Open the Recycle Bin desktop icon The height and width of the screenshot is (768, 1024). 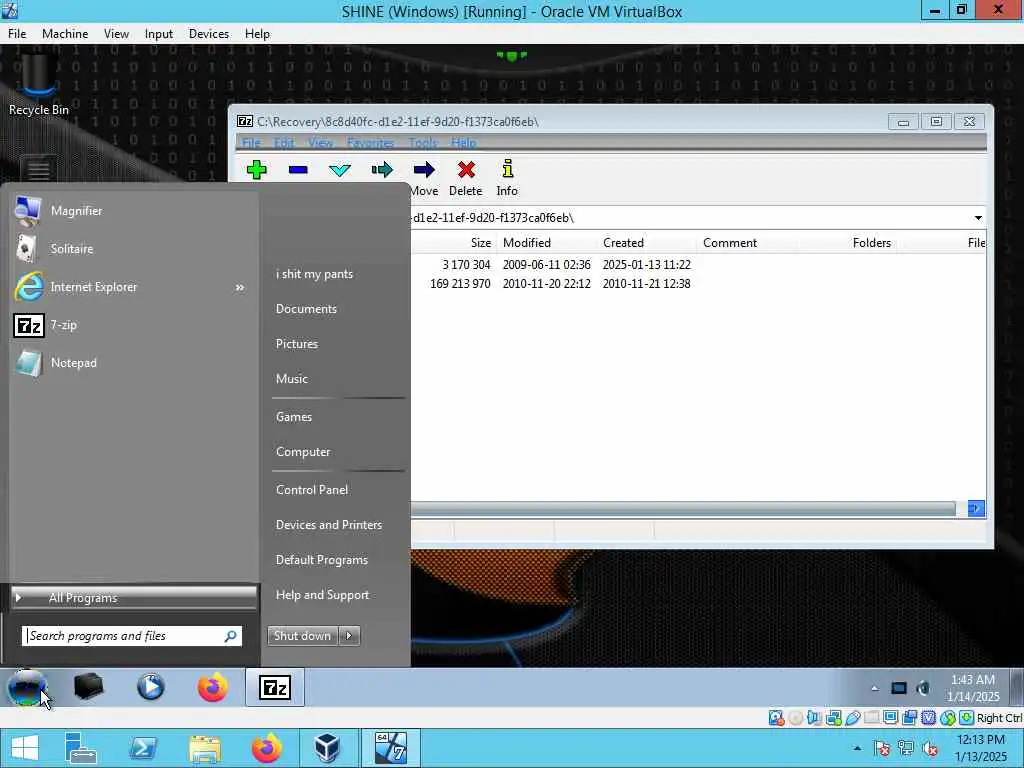click(x=39, y=86)
